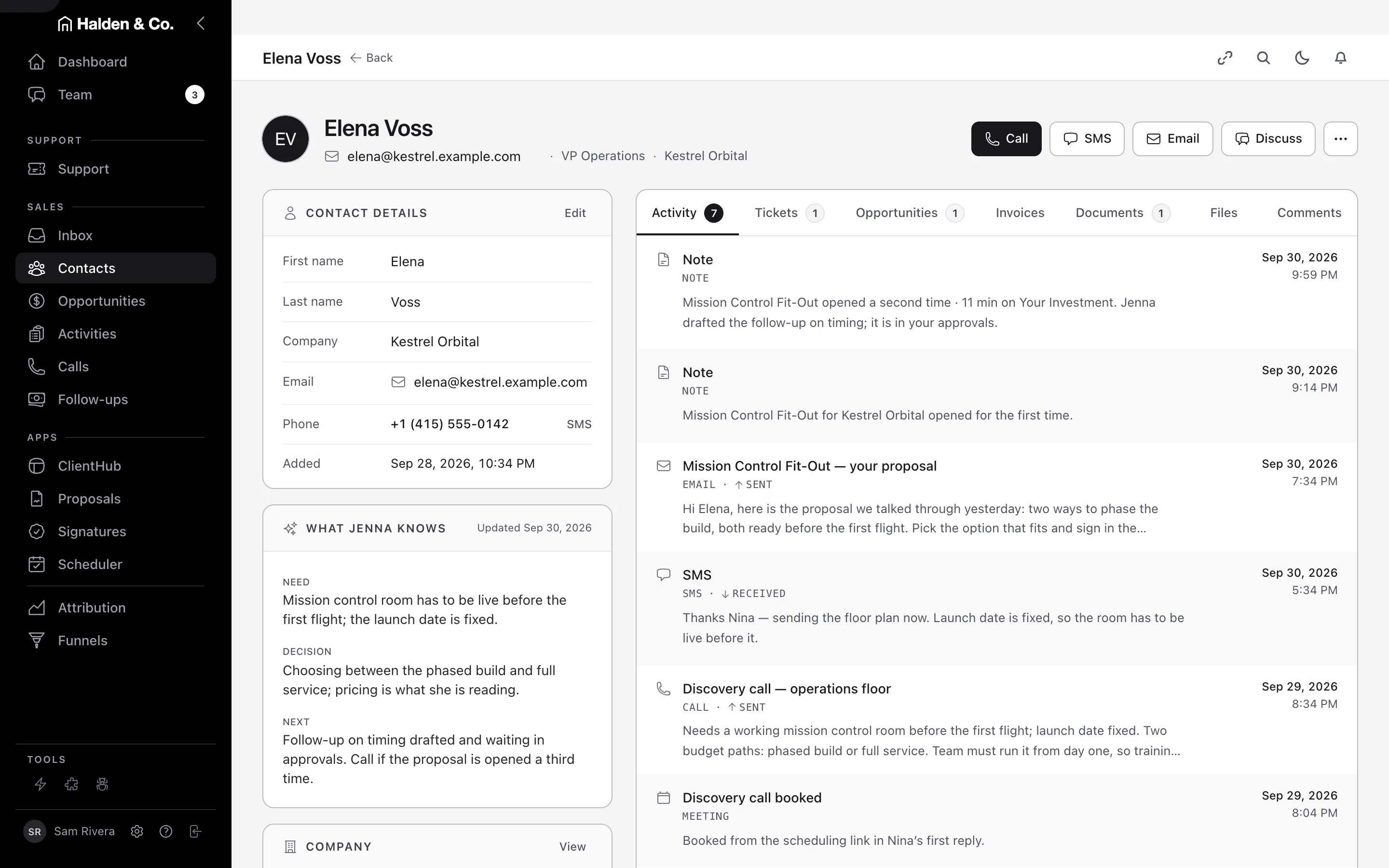Open Follow-ups in the sidebar
Screen dimensions: 1389x868
115,399
